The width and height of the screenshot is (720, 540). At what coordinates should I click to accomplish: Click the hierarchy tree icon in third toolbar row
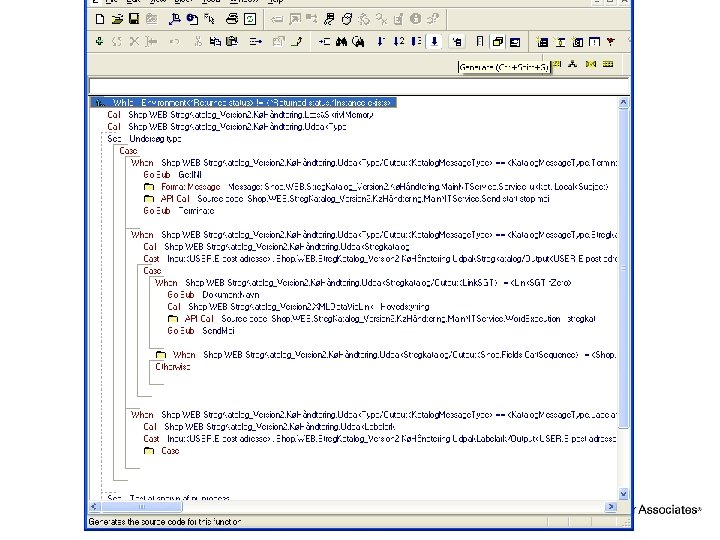pos(573,64)
